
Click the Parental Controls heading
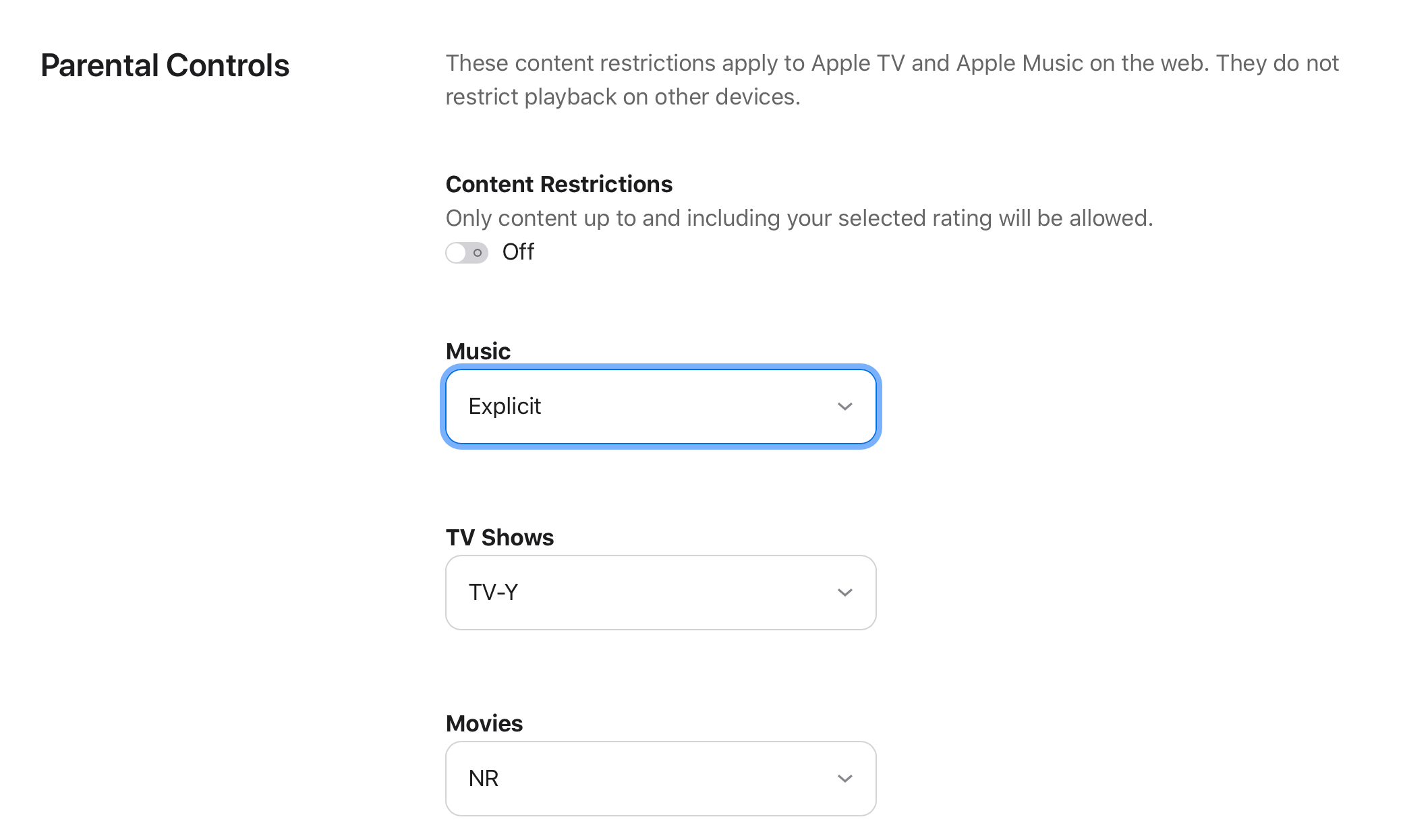[x=165, y=65]
